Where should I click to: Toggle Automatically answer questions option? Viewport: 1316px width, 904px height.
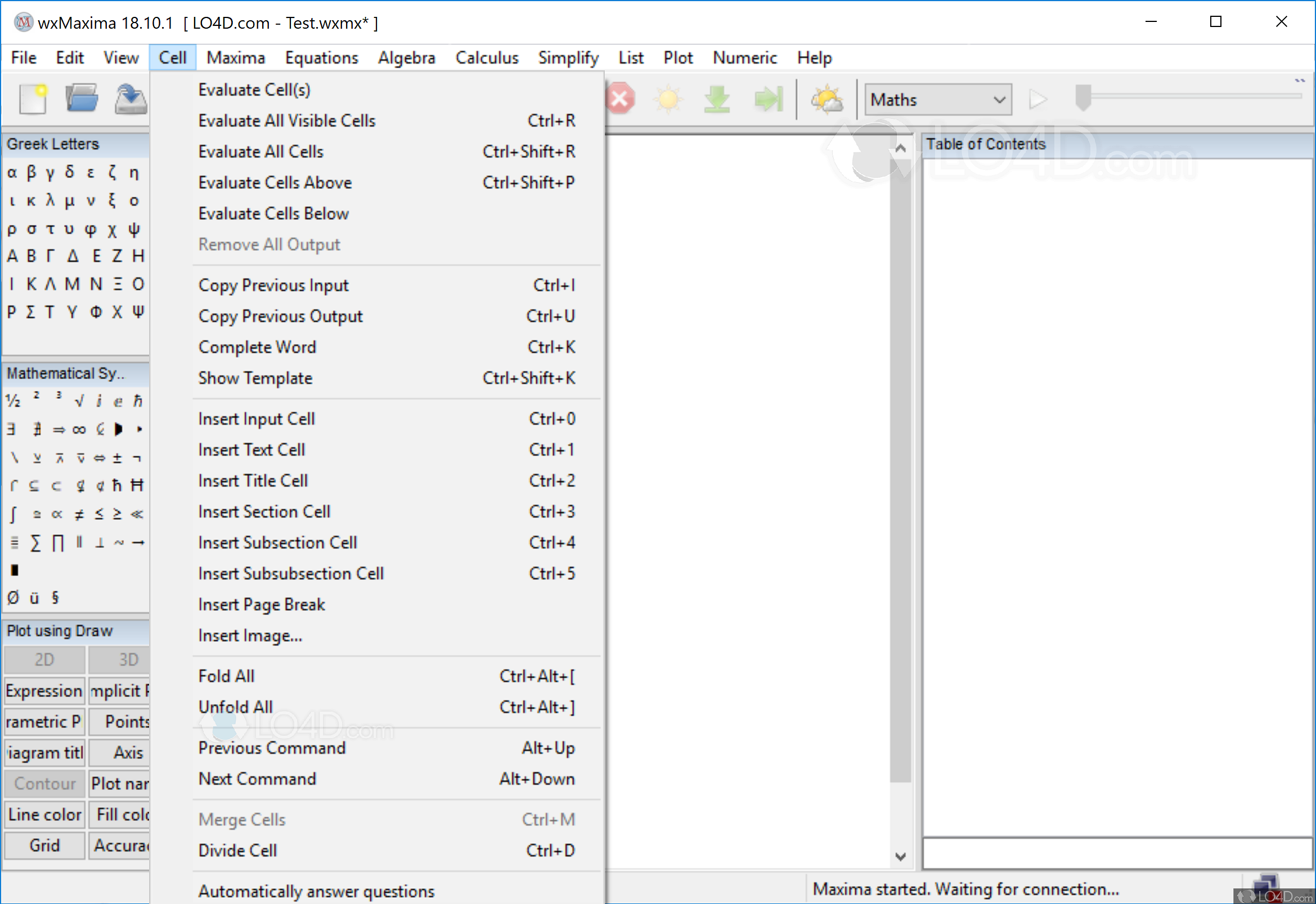point(316,891)
